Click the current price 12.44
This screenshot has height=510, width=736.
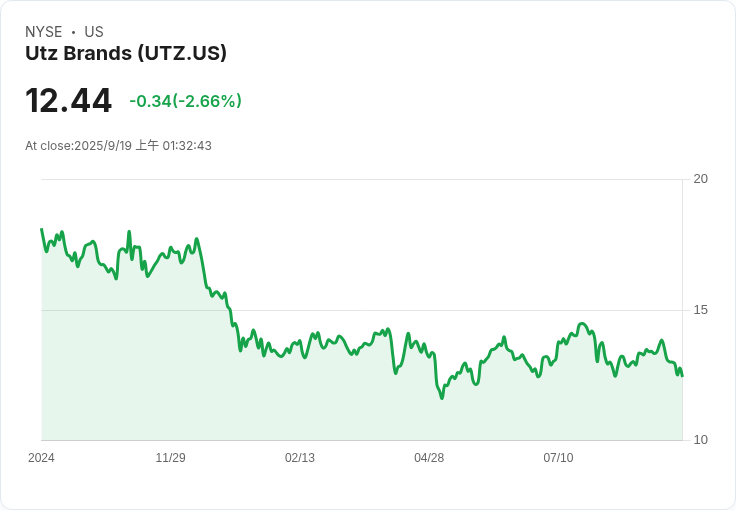point(68,101)
